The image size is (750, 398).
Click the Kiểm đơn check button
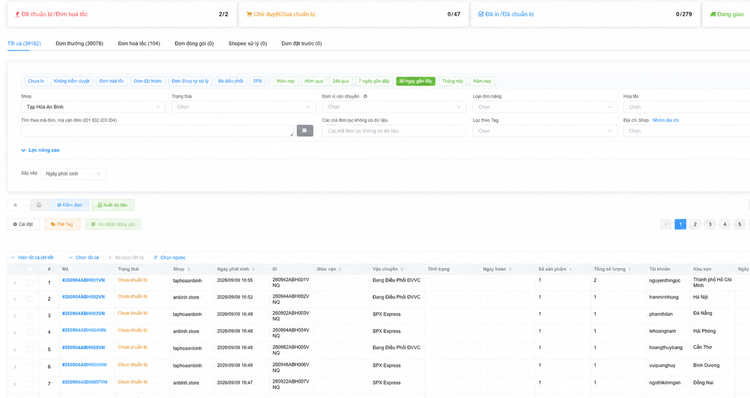point(70,205)
